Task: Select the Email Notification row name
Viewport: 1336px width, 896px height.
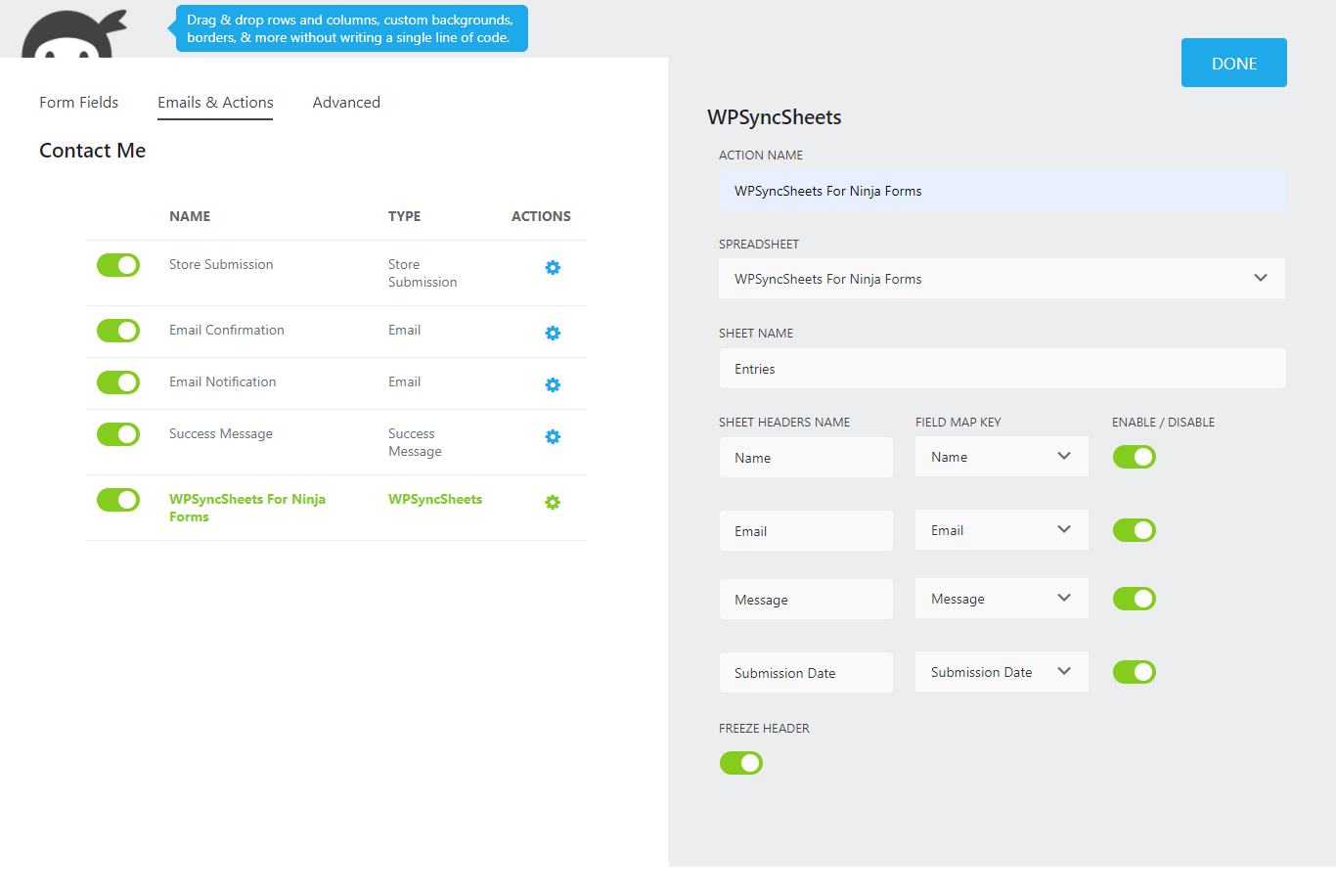Action: click(x=223, y=382)
